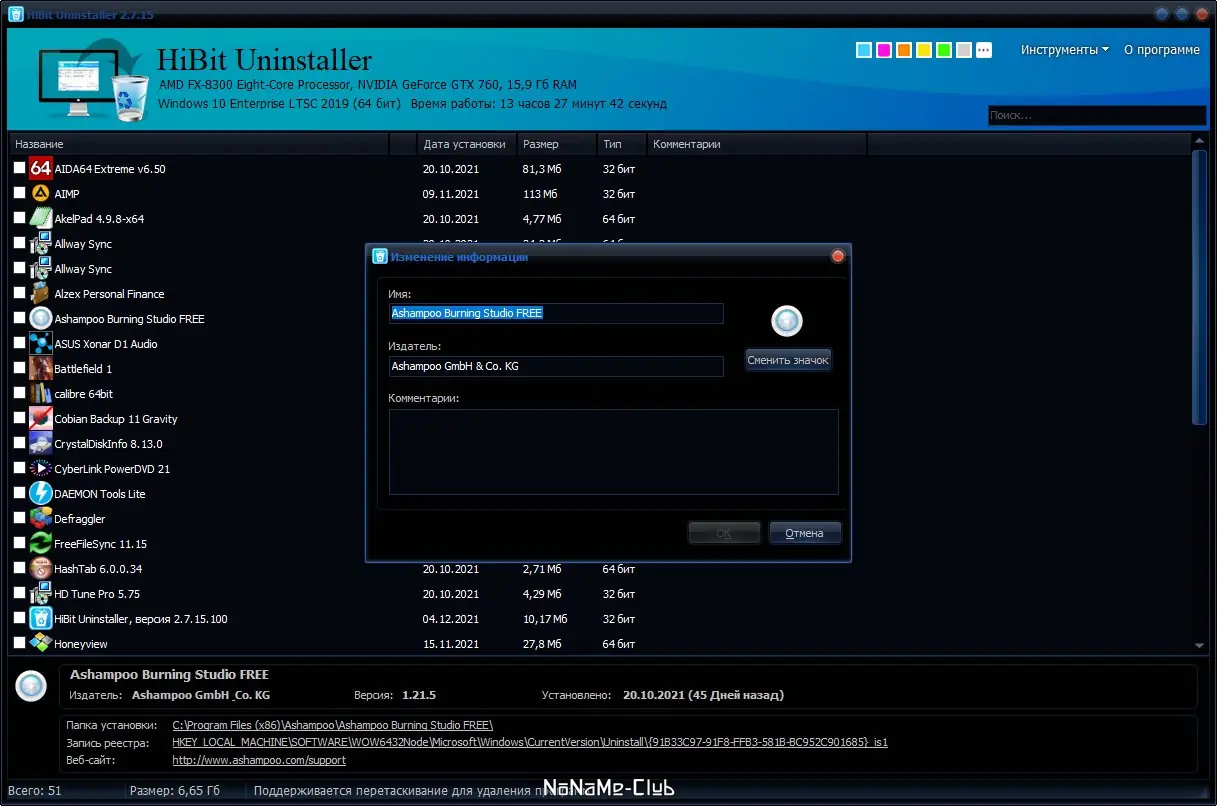Viewport: 1217px width, 806px height.
Task: Select the green color theme swatch
Action: [944, 50]
